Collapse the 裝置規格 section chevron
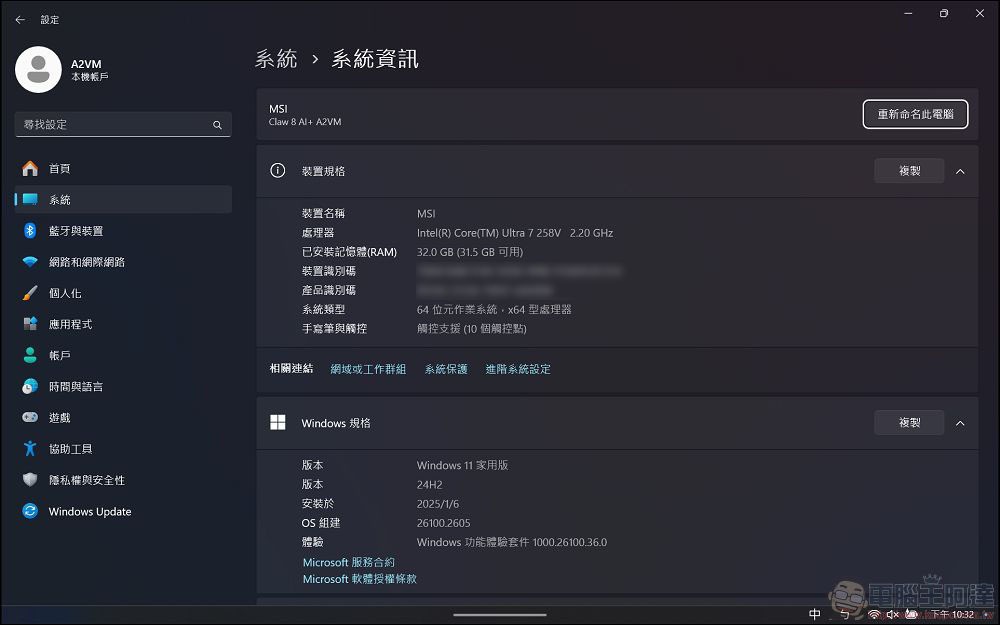The image size is (1000, 625). coord(960,172)
